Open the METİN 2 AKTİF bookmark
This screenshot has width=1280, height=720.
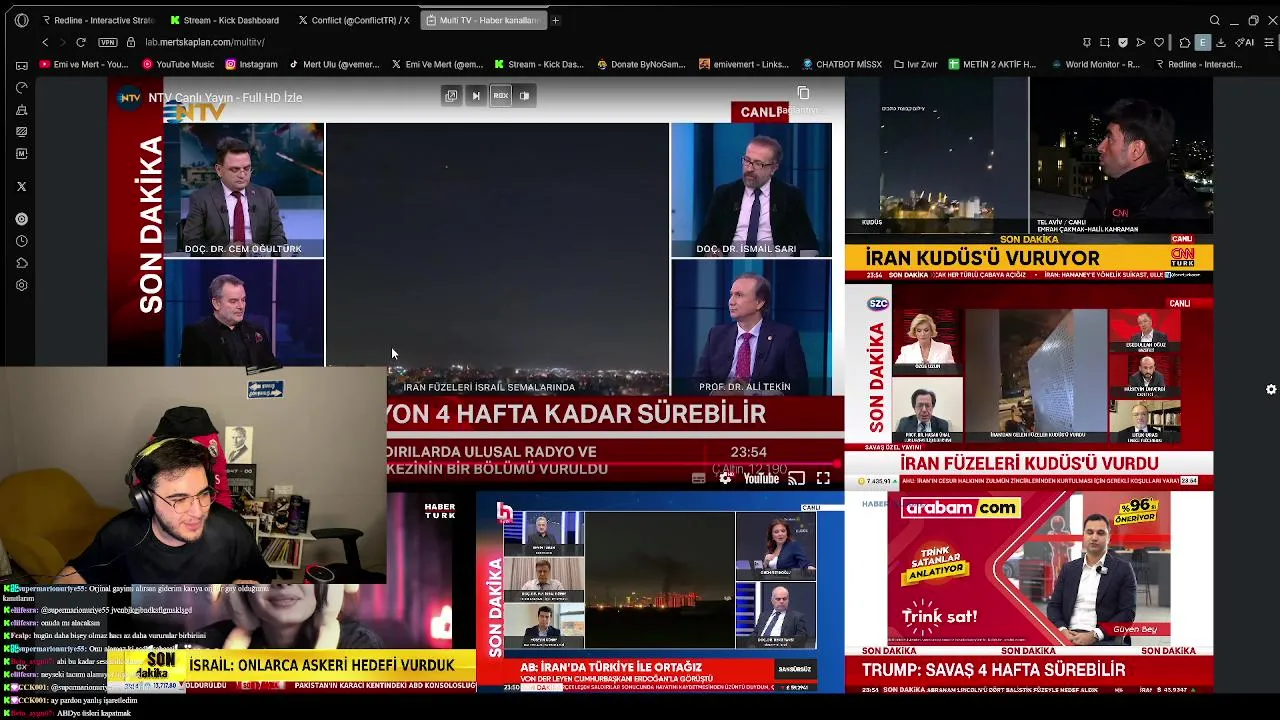pyautogui.click(x=992, y=64)
